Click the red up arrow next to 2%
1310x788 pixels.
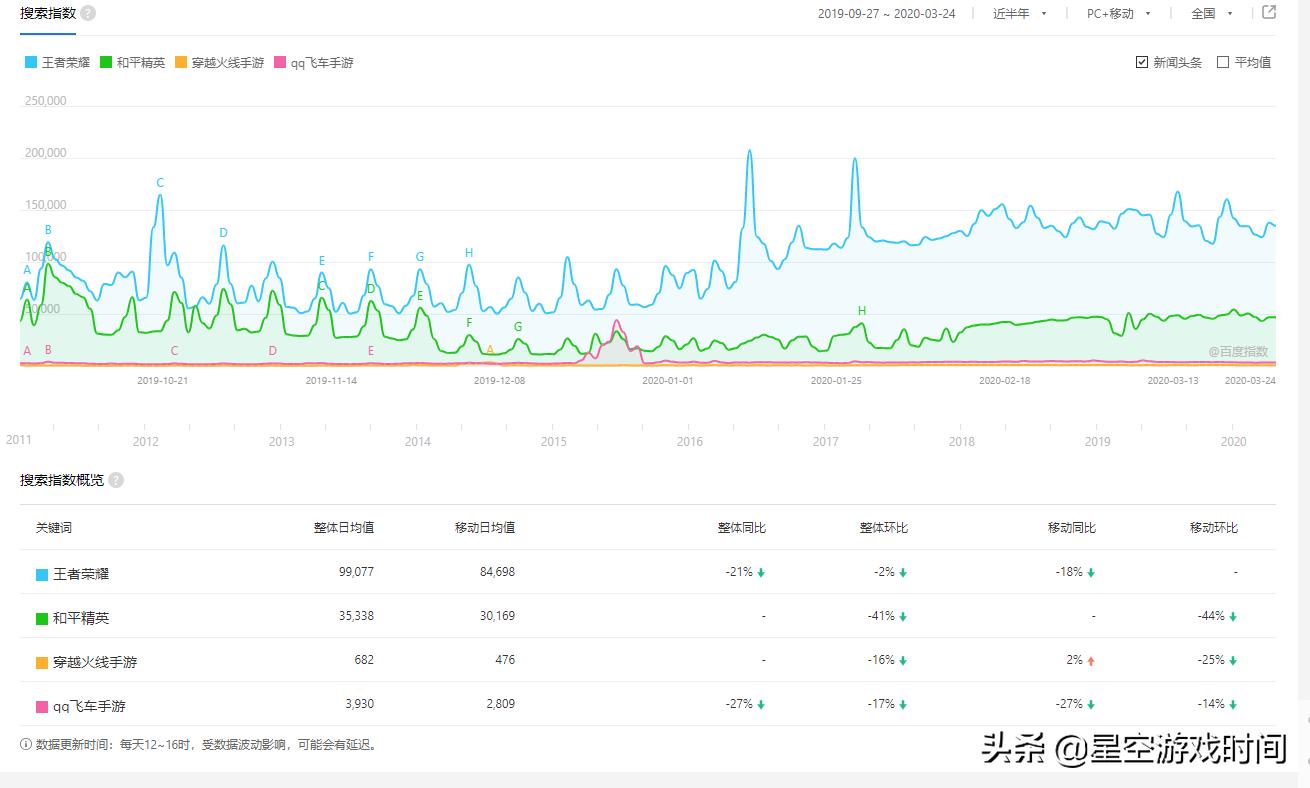tap(1091, 661)
